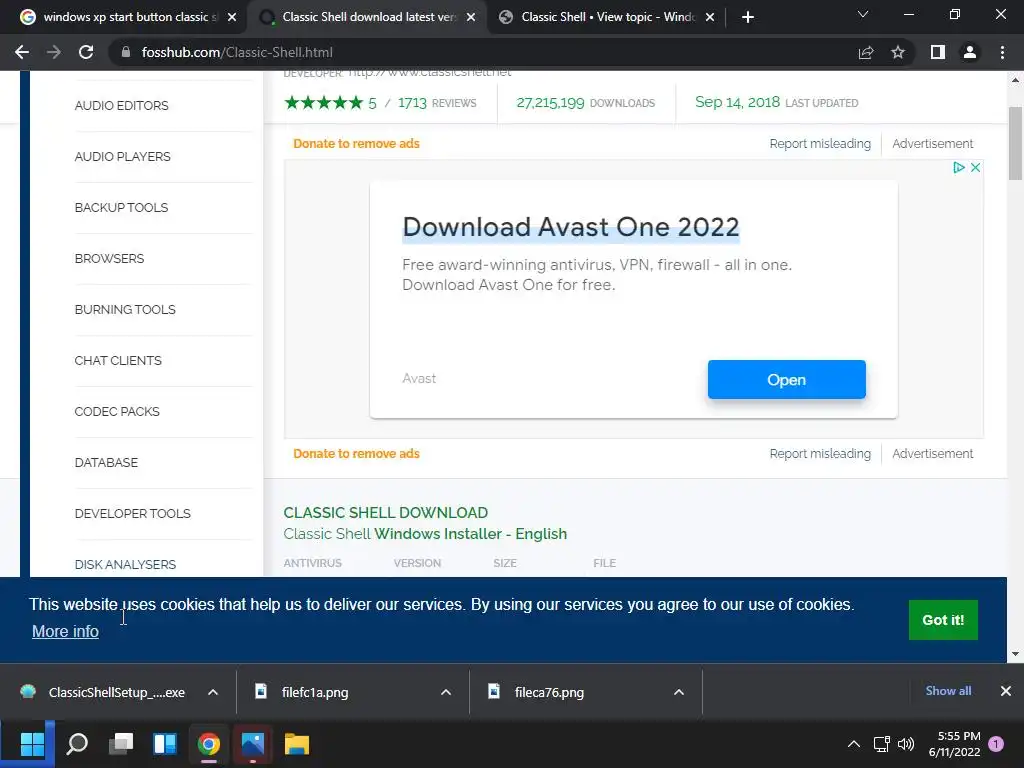Expand options for fileca76.png download

(x=679, y=692)
